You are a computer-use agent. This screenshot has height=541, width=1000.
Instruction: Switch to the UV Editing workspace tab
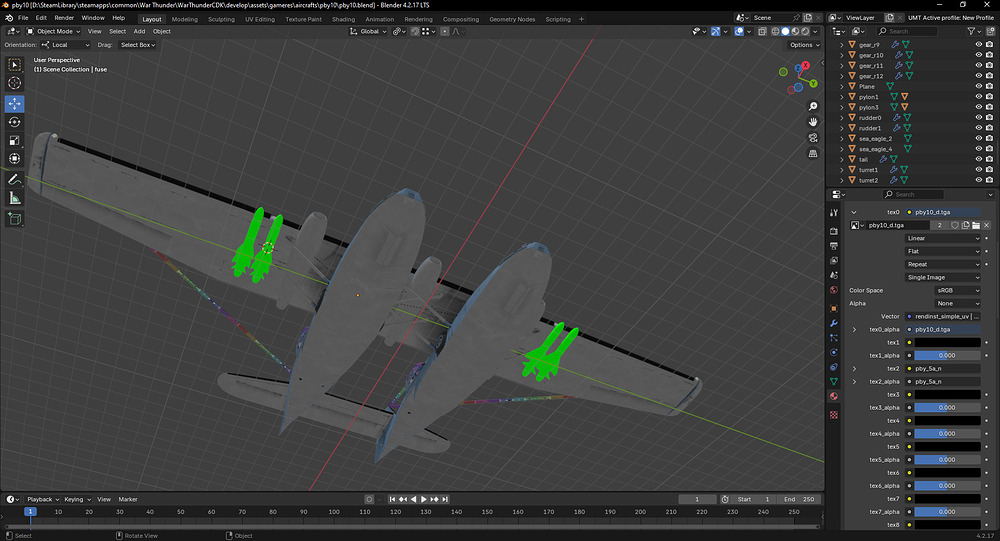257,19
